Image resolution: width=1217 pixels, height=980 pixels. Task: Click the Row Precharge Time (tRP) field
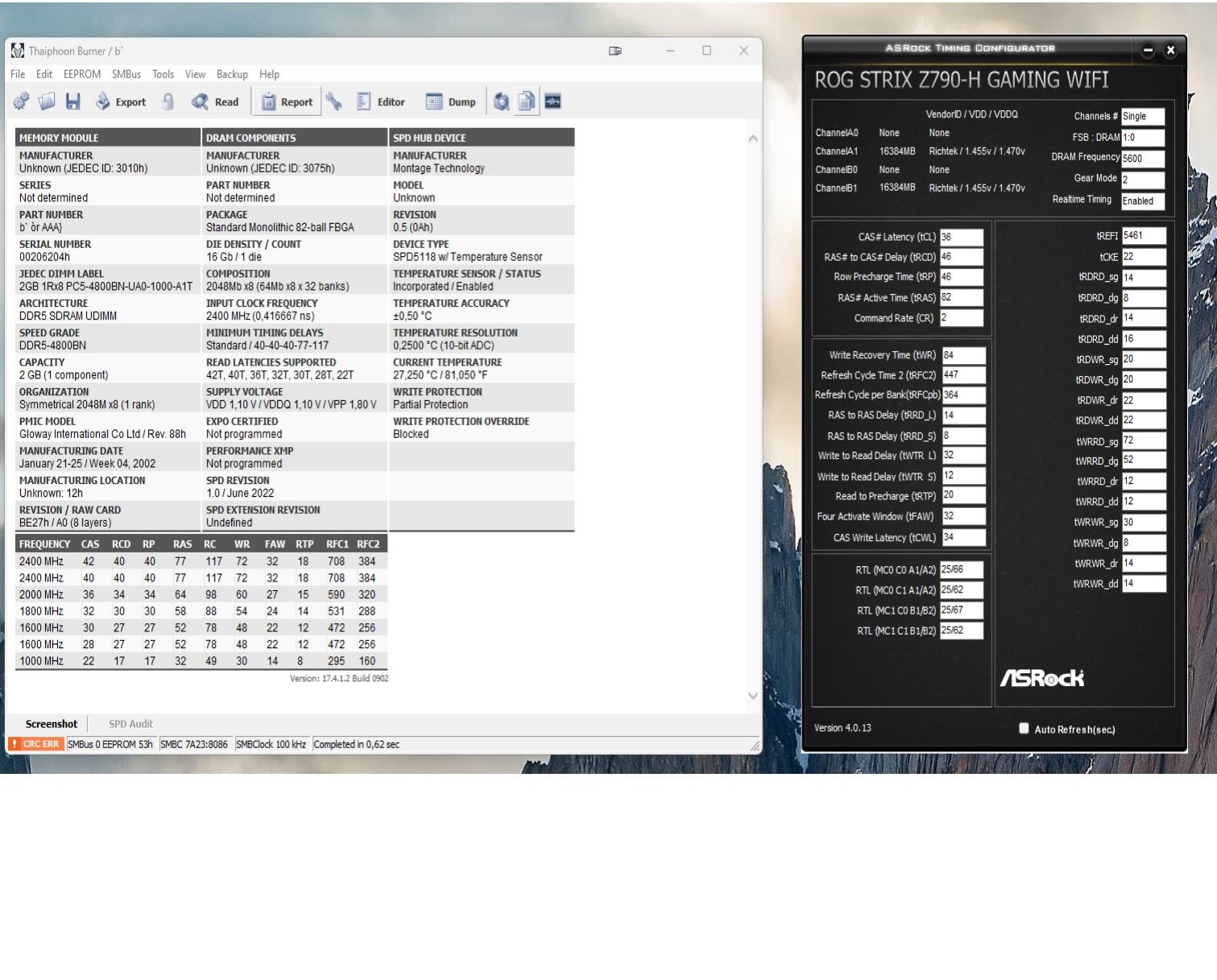962,277
